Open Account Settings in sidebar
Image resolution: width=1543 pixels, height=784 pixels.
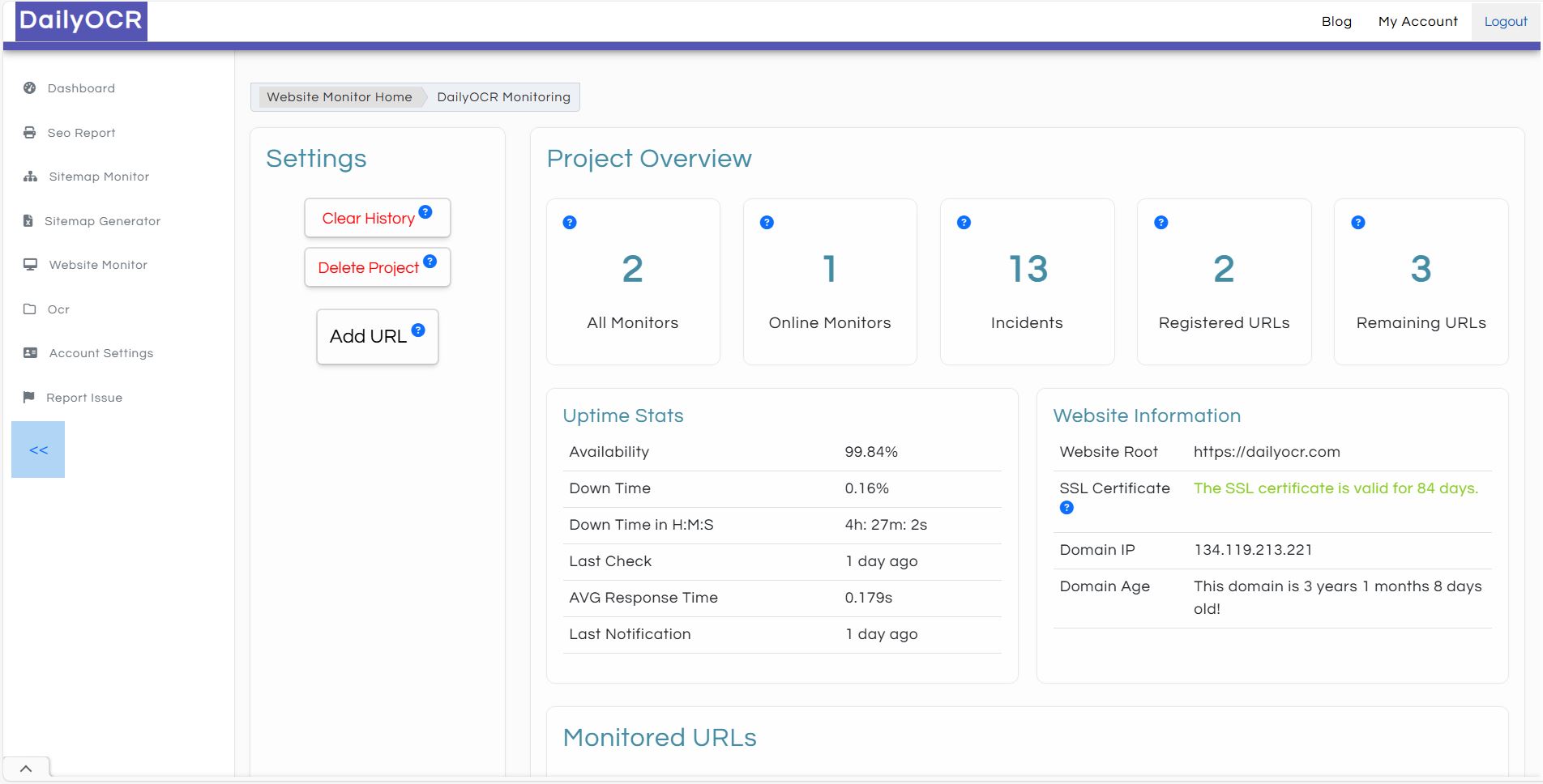[x=101, y=353]
